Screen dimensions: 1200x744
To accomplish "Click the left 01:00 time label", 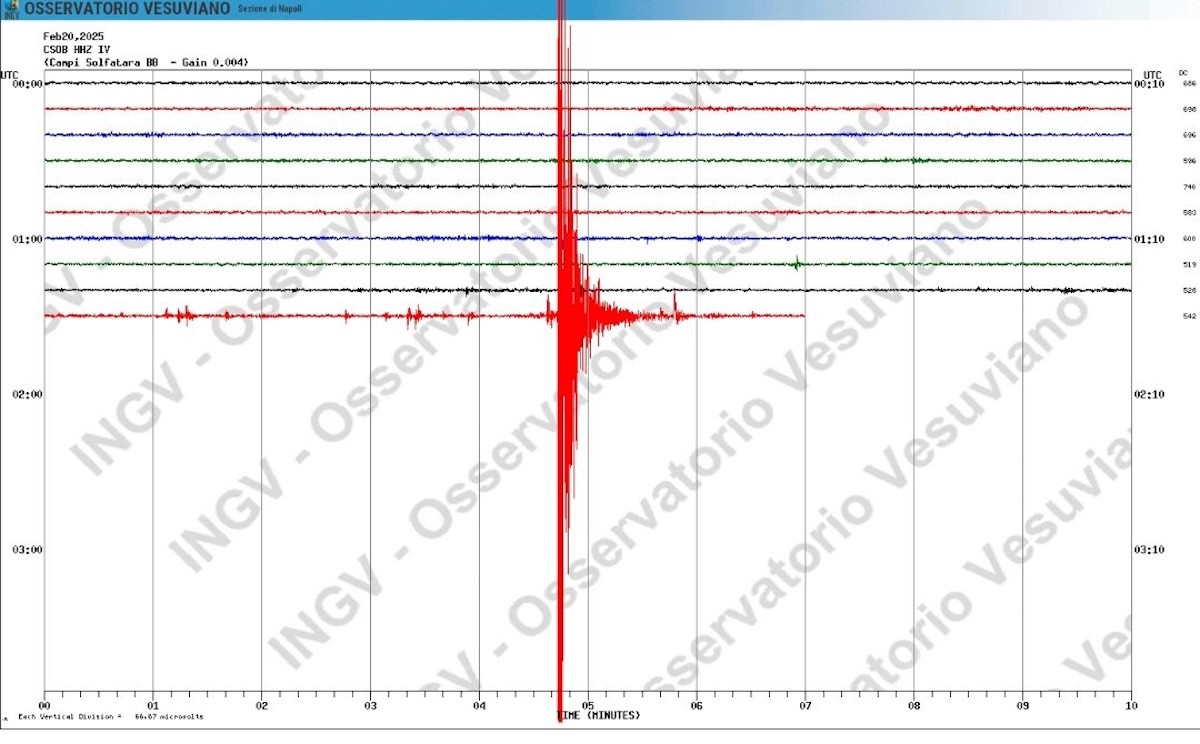I will (27, 239).
